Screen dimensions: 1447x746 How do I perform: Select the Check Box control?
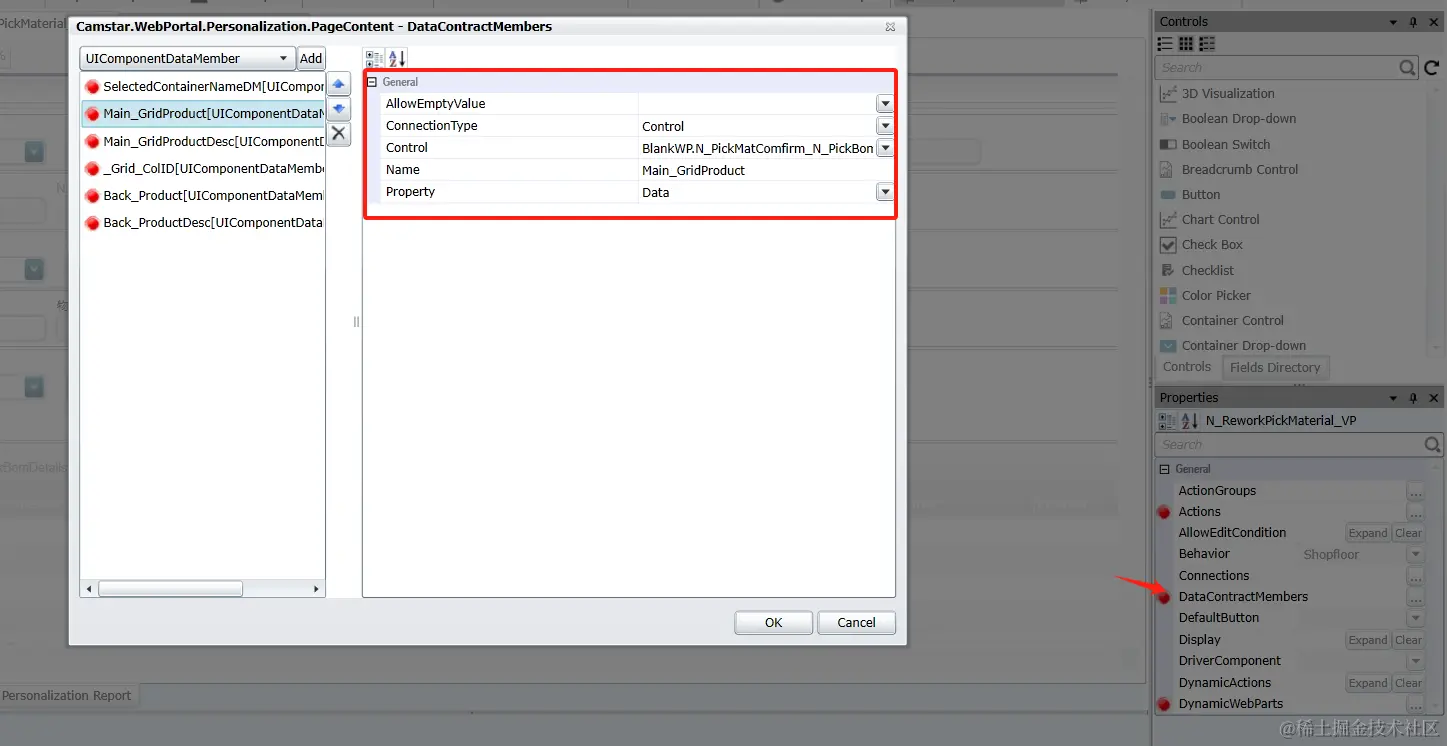[x=1212, y=245]
